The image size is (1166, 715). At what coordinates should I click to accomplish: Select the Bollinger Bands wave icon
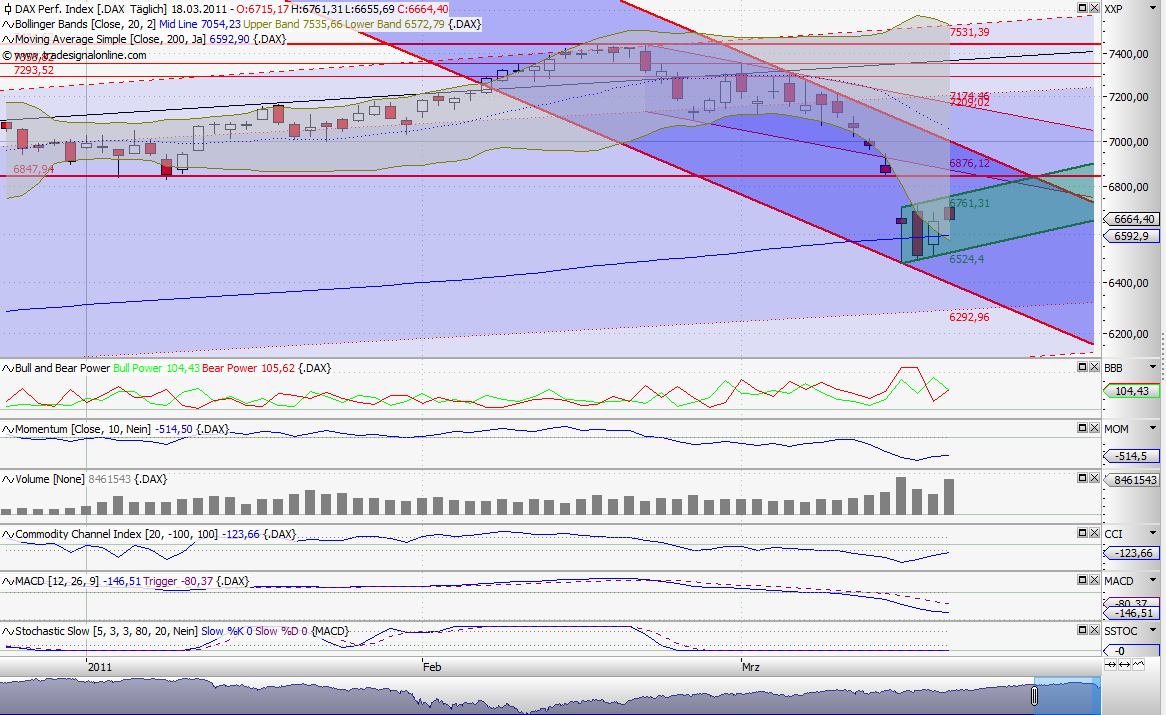point(6,24)
